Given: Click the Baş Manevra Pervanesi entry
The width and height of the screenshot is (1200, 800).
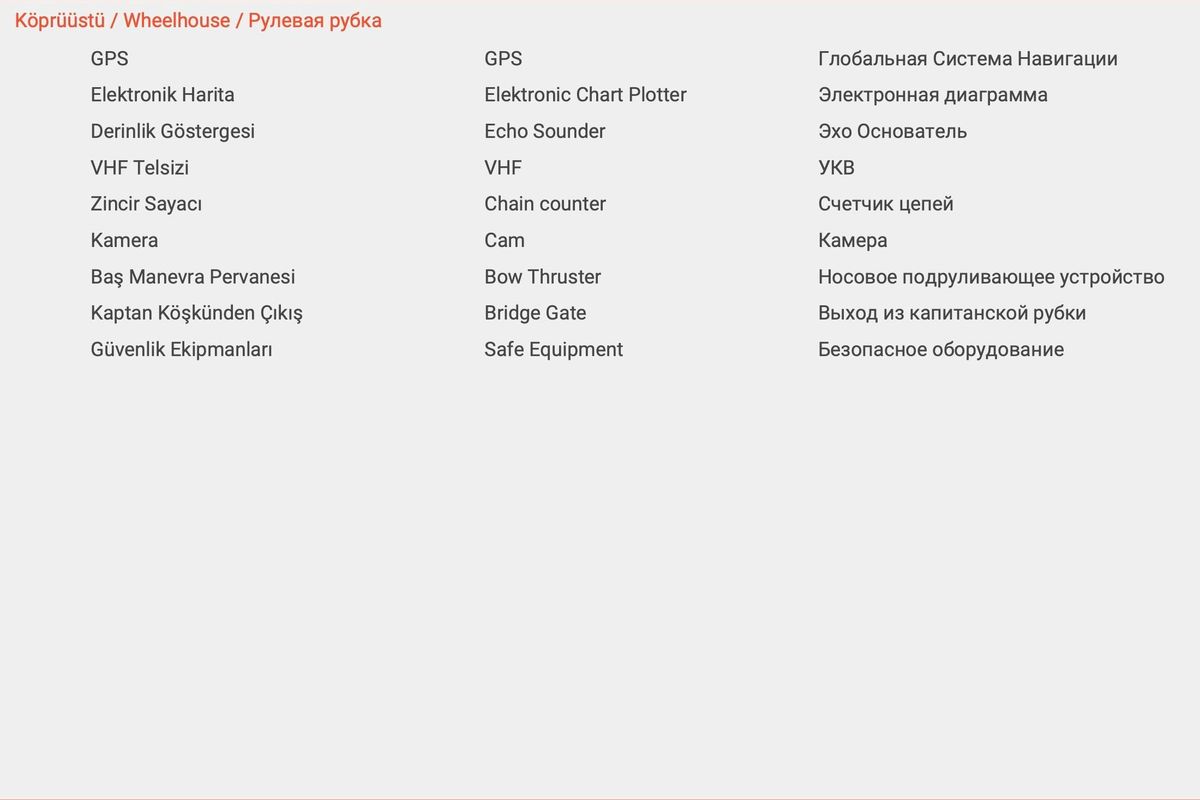Looking at the screenshot, I should (x=192, y=277).
